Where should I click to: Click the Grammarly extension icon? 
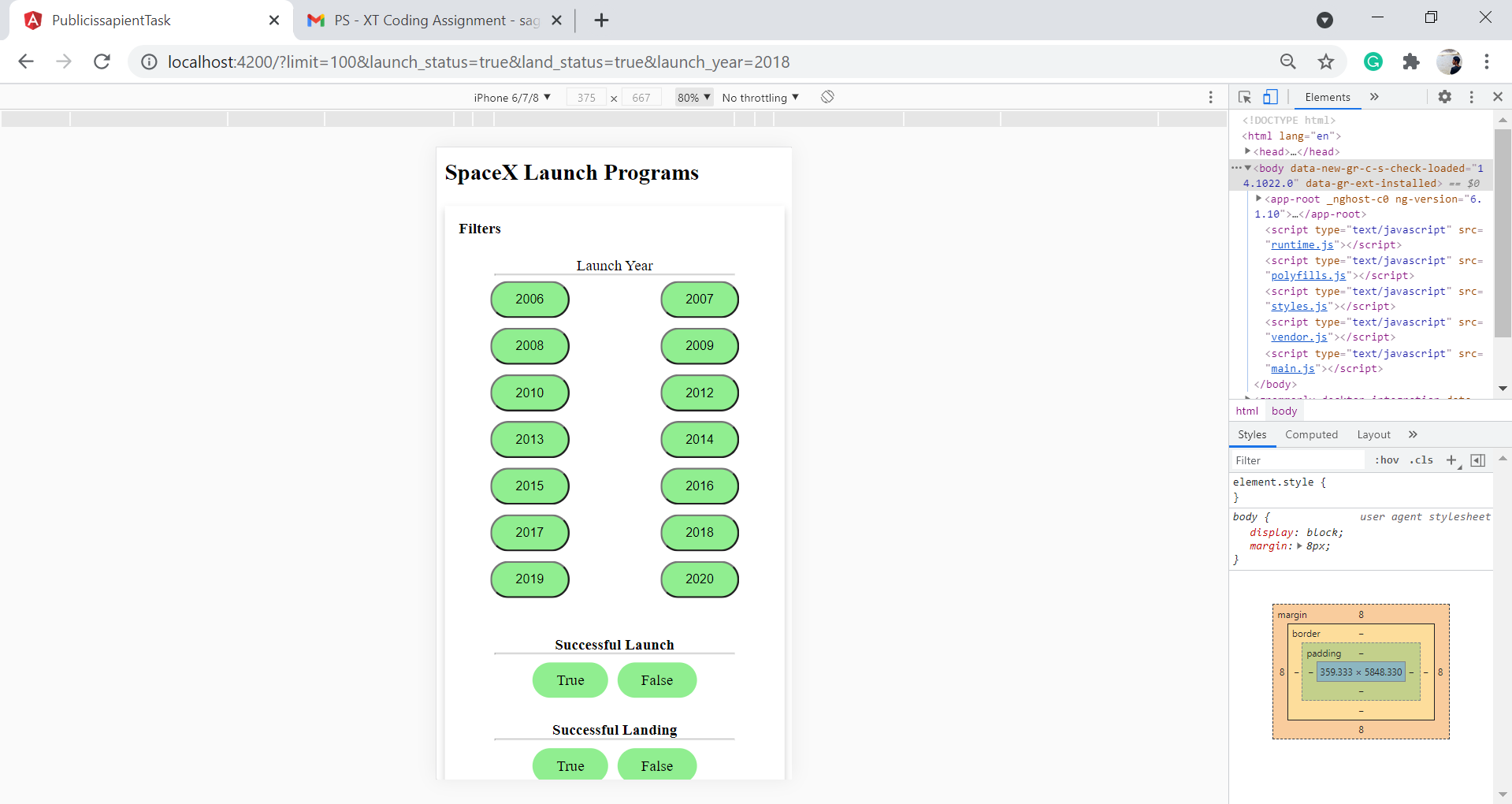(1373, 61)
